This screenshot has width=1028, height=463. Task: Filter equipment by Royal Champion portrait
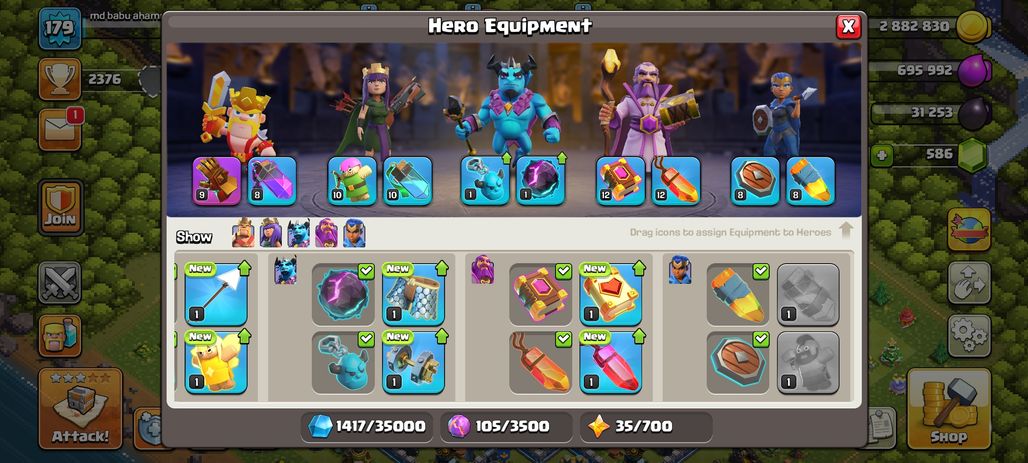coord(354,233)
